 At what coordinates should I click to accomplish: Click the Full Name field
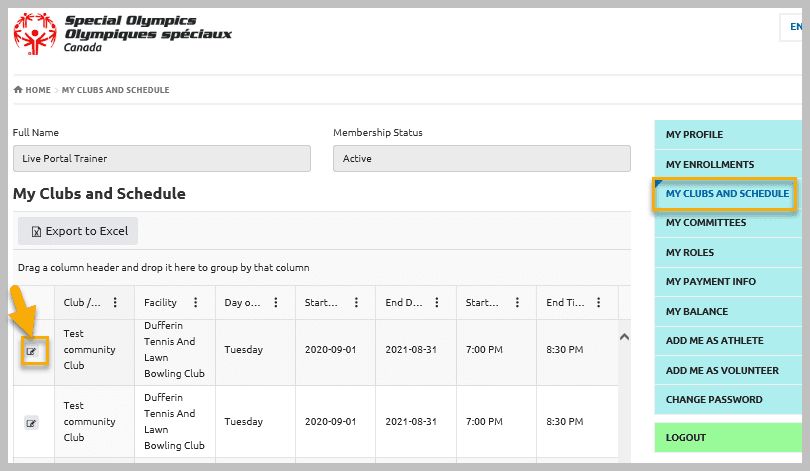162,159
